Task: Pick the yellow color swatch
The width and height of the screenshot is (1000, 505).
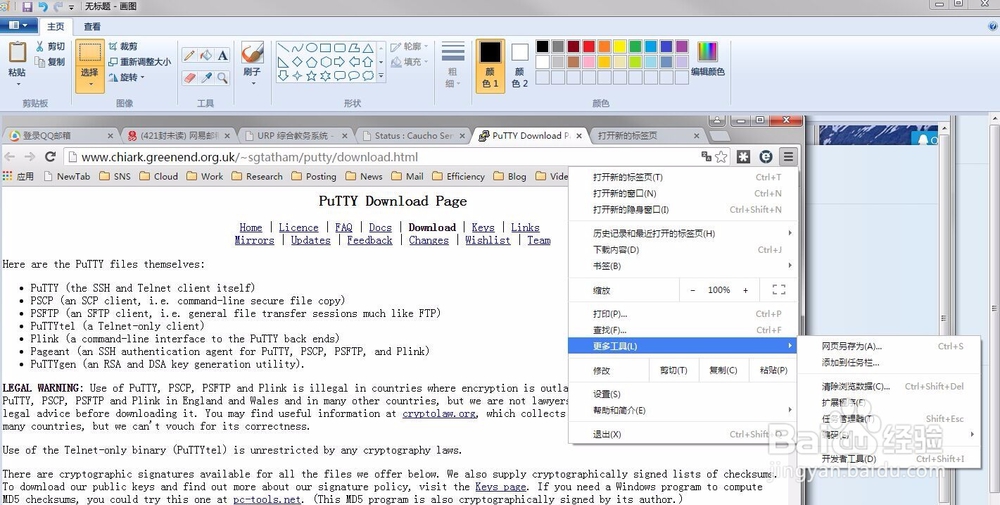Action: 620,46
